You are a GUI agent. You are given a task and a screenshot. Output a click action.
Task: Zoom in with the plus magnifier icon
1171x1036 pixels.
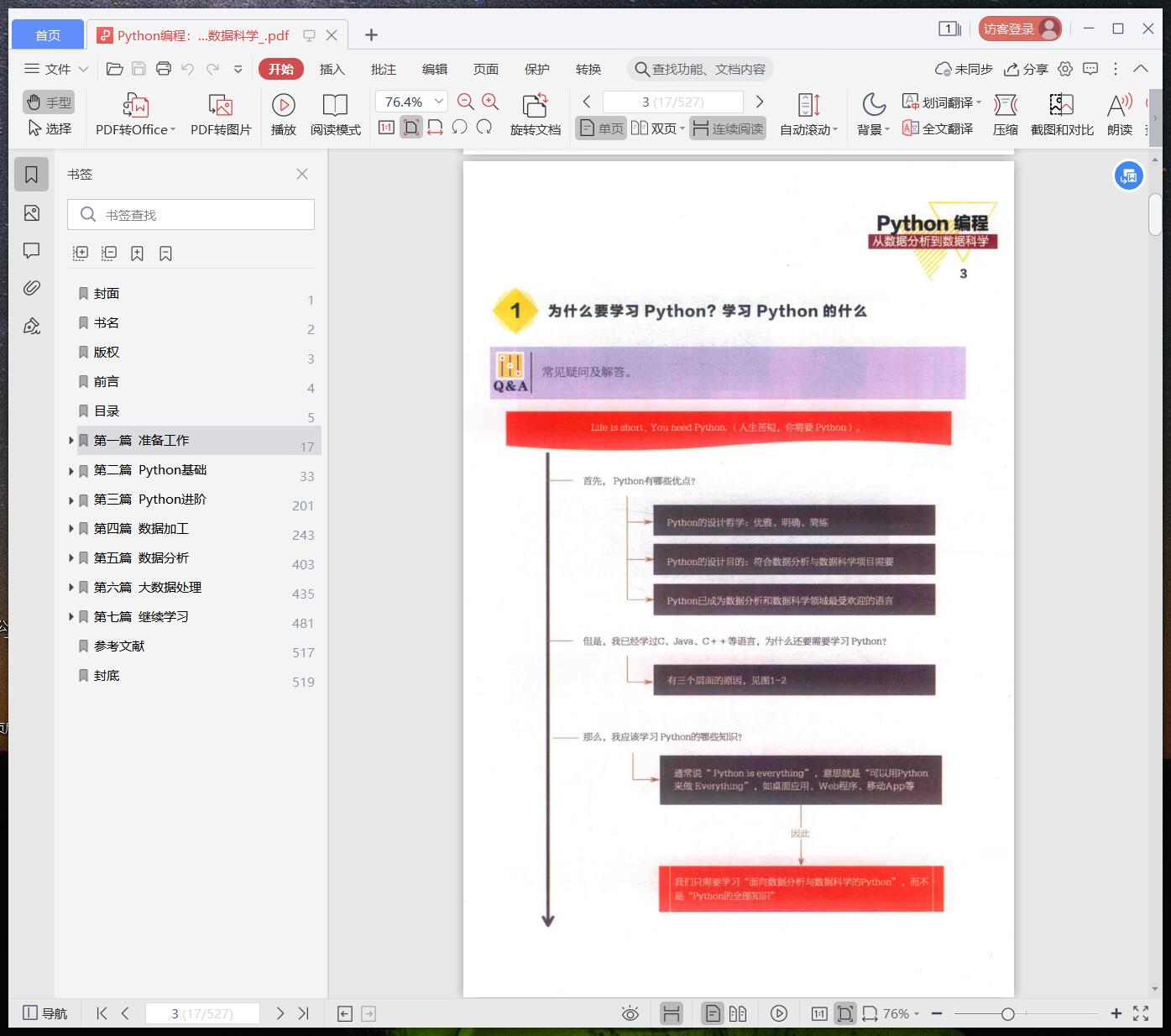(x=490, y=102)
